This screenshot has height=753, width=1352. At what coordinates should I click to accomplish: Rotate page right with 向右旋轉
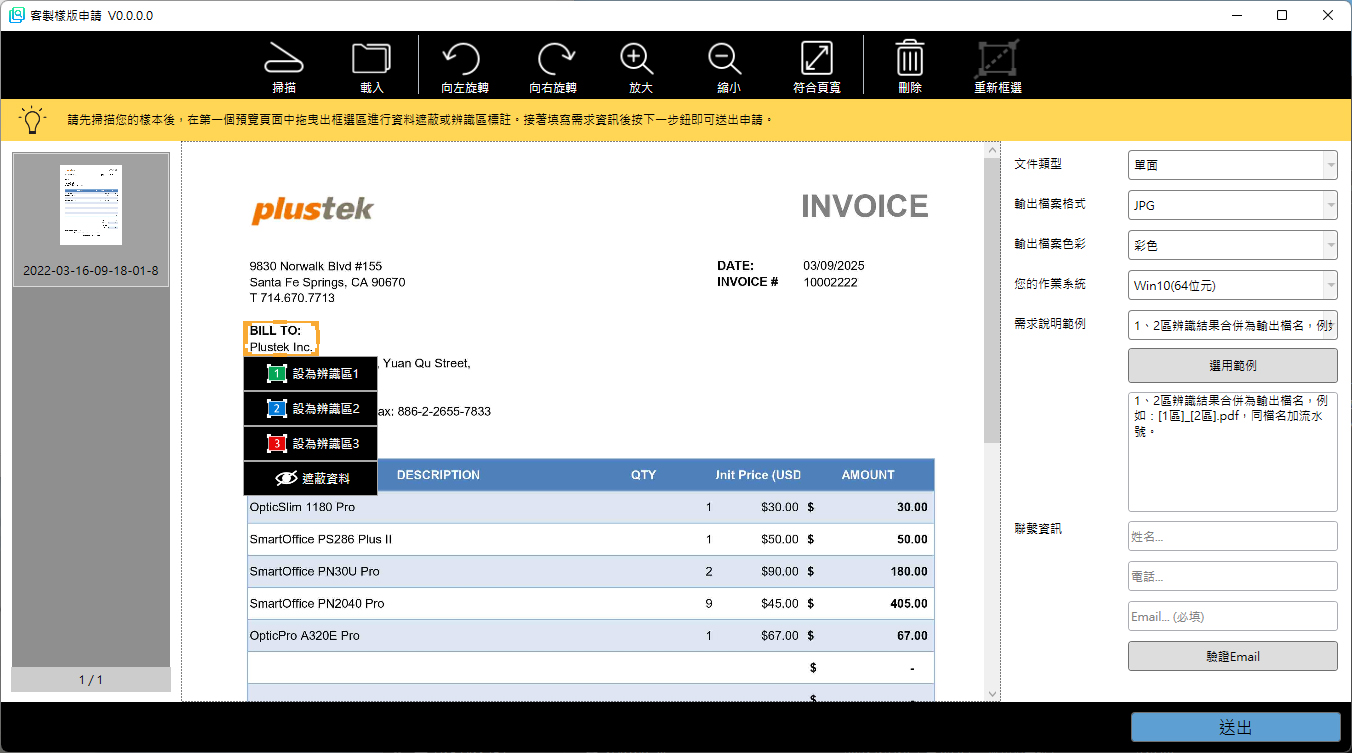553,67
